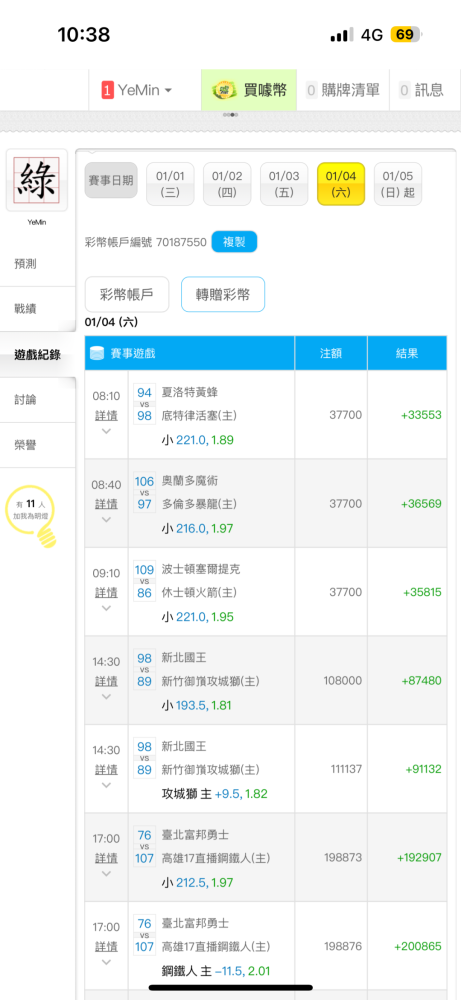
Task: Copy account number with 複製 button
Action: pos(234,242)
